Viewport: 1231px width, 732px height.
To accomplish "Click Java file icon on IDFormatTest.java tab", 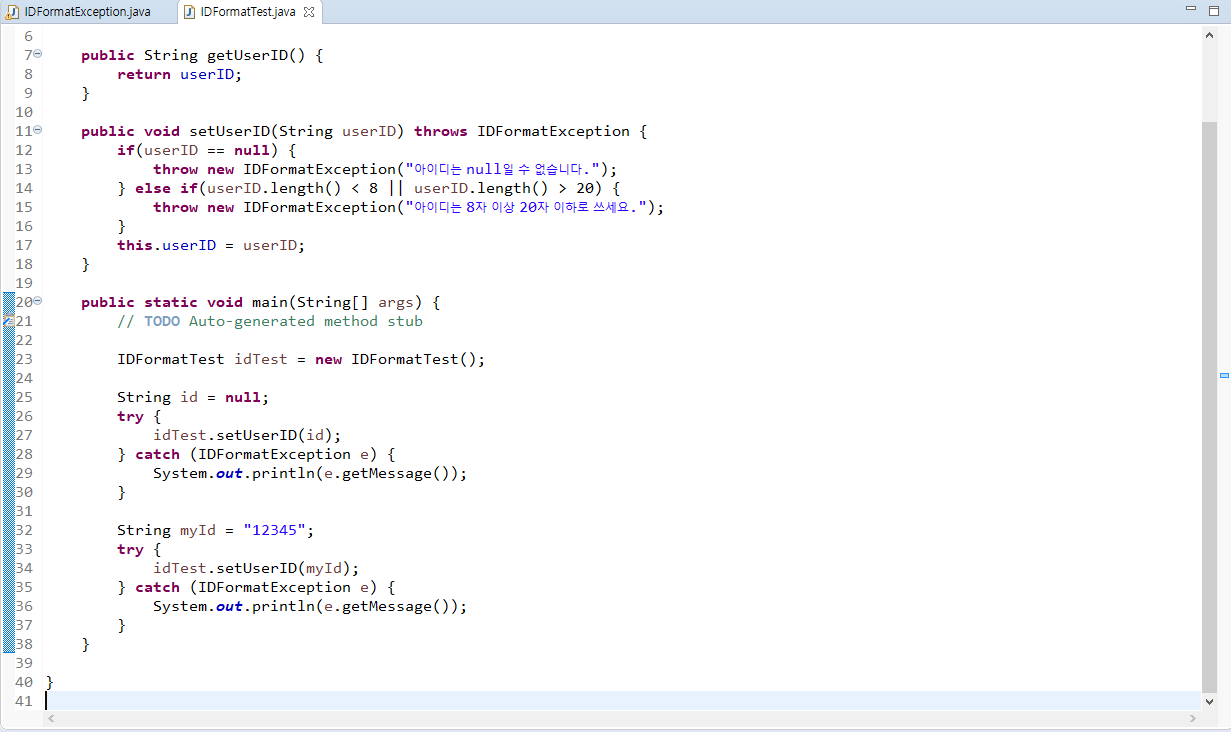I will click(x=189, y=12).
